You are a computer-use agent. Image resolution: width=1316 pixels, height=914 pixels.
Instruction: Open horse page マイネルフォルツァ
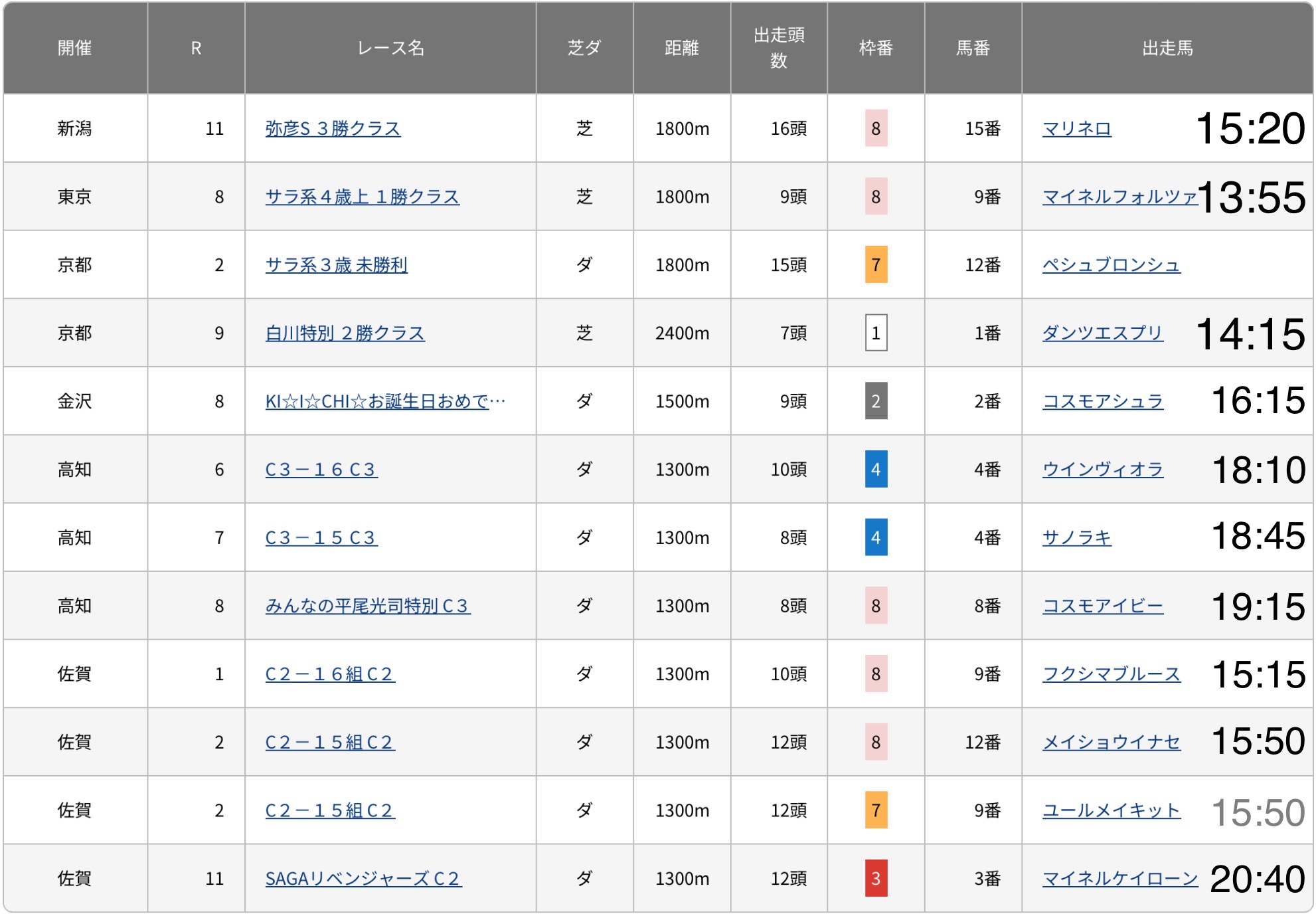pos(1119,197)
